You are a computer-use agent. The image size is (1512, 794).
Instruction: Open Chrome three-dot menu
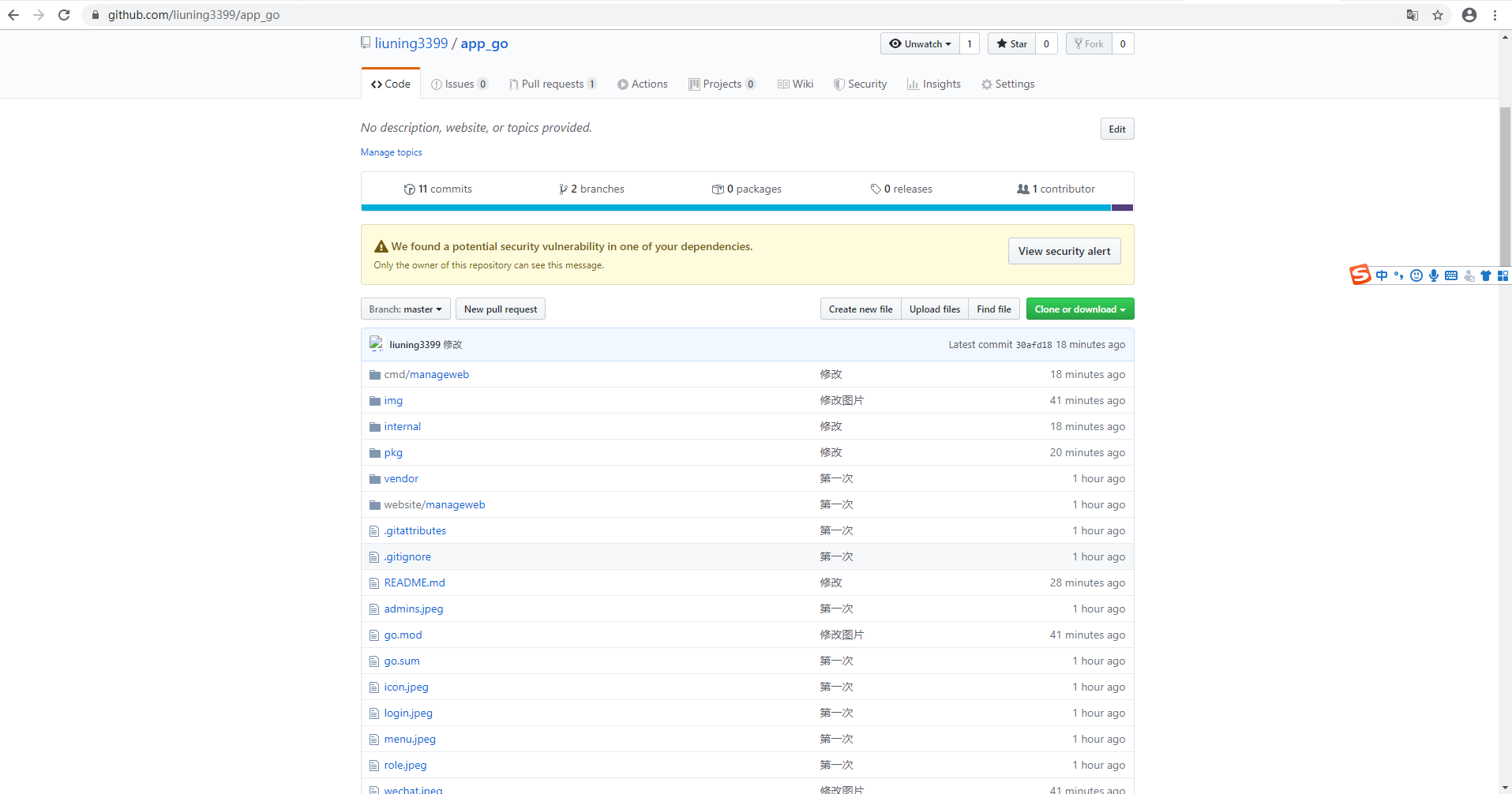1495,15
